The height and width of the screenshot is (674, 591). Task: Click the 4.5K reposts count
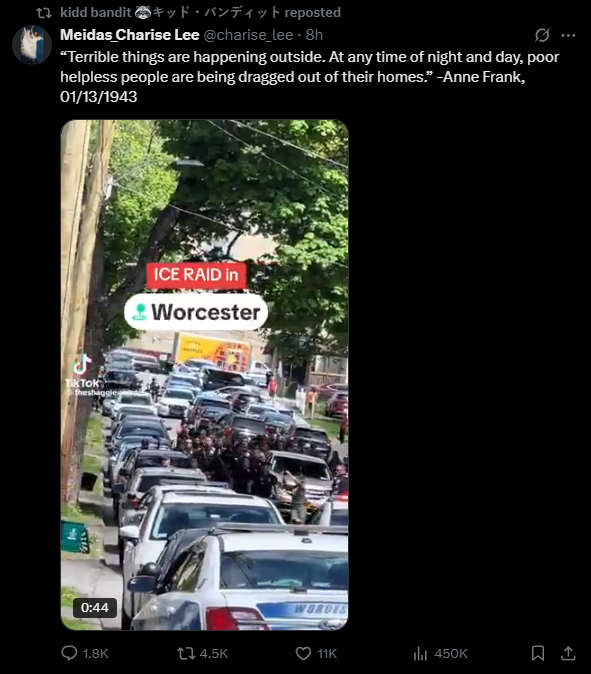coord(214,654)
